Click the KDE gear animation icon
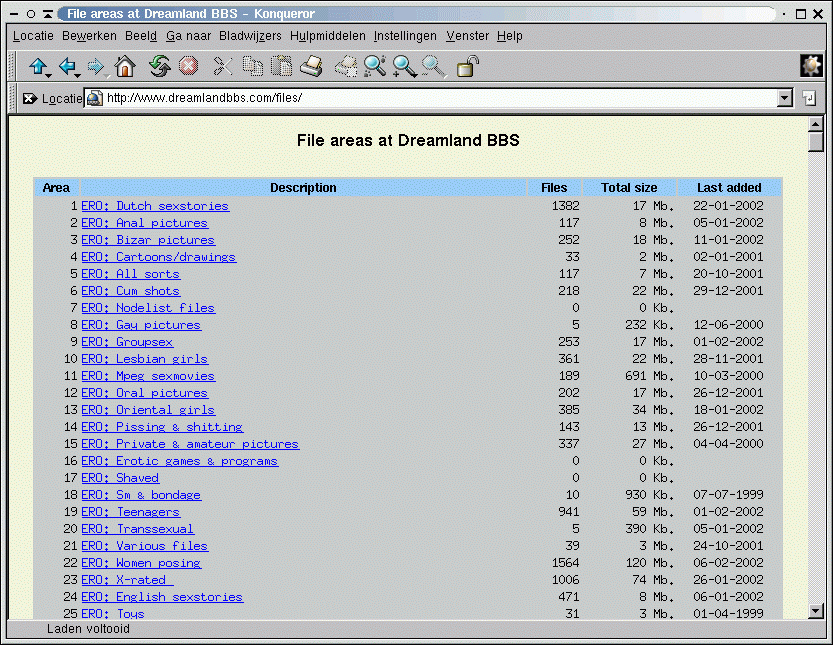The width and height of the screenshot is (833, 645). click(x=811, y=66)
